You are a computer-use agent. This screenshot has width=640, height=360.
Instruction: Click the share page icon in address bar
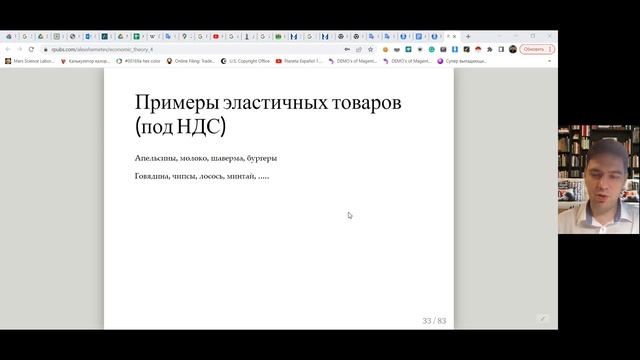359,49
